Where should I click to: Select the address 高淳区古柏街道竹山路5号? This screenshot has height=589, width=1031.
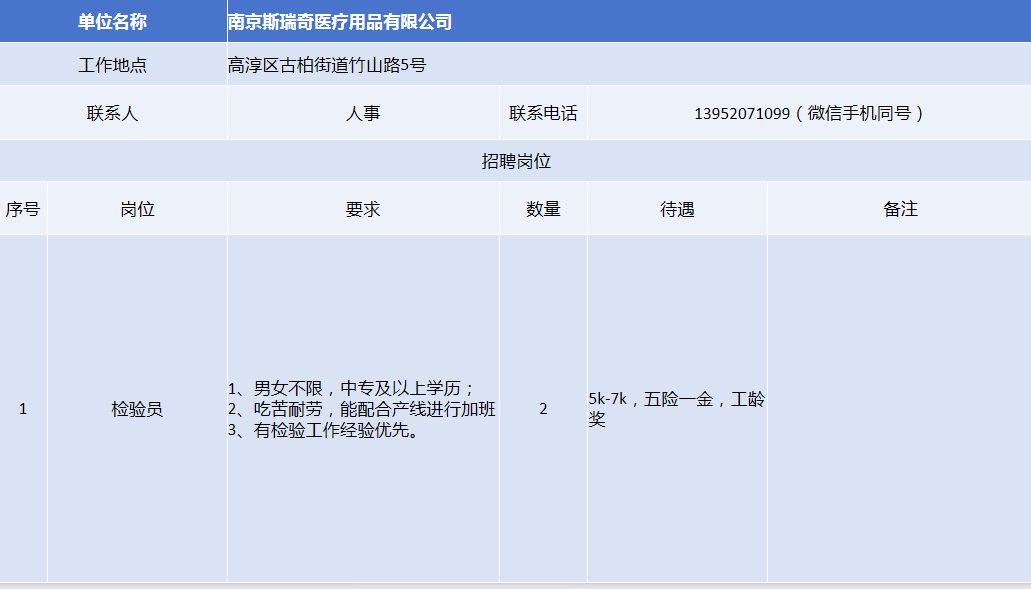(328, 65)
